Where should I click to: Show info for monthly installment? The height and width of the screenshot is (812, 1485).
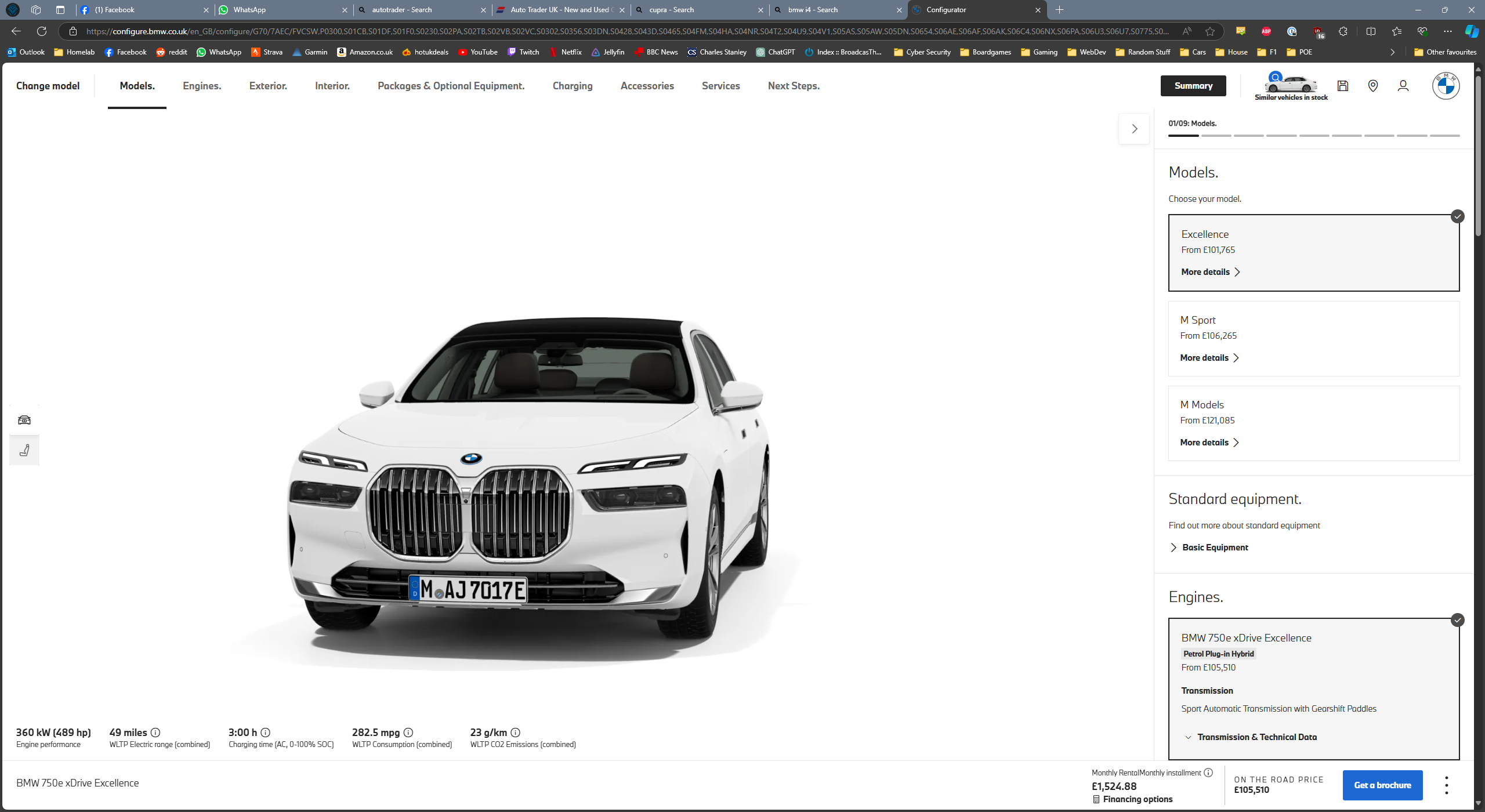[x=1208, y=773]
